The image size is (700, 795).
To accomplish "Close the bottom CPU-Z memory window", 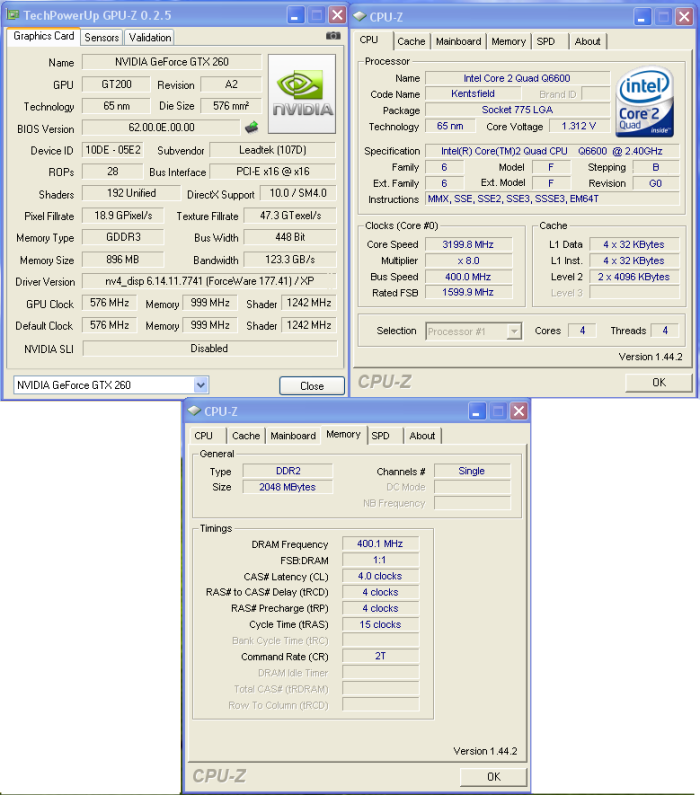I will [519, 411].
